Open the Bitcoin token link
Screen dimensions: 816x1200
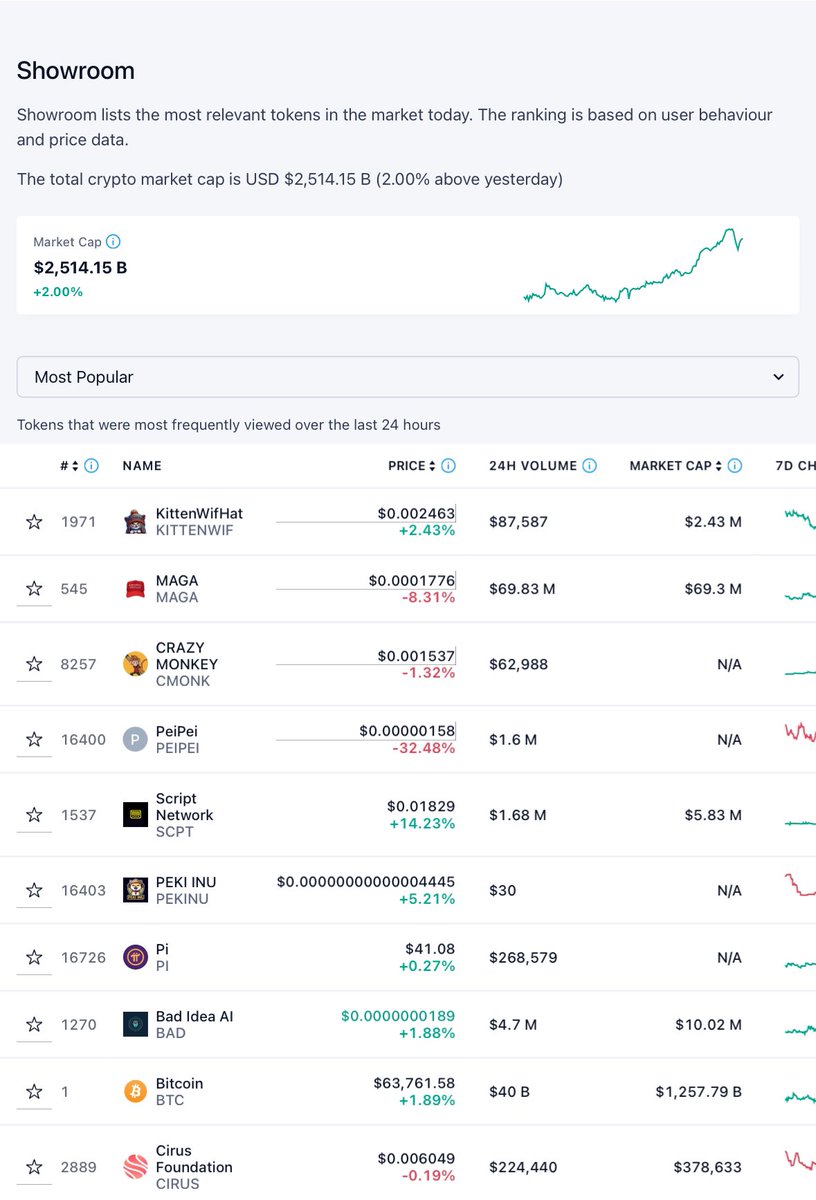[180, 1083]
